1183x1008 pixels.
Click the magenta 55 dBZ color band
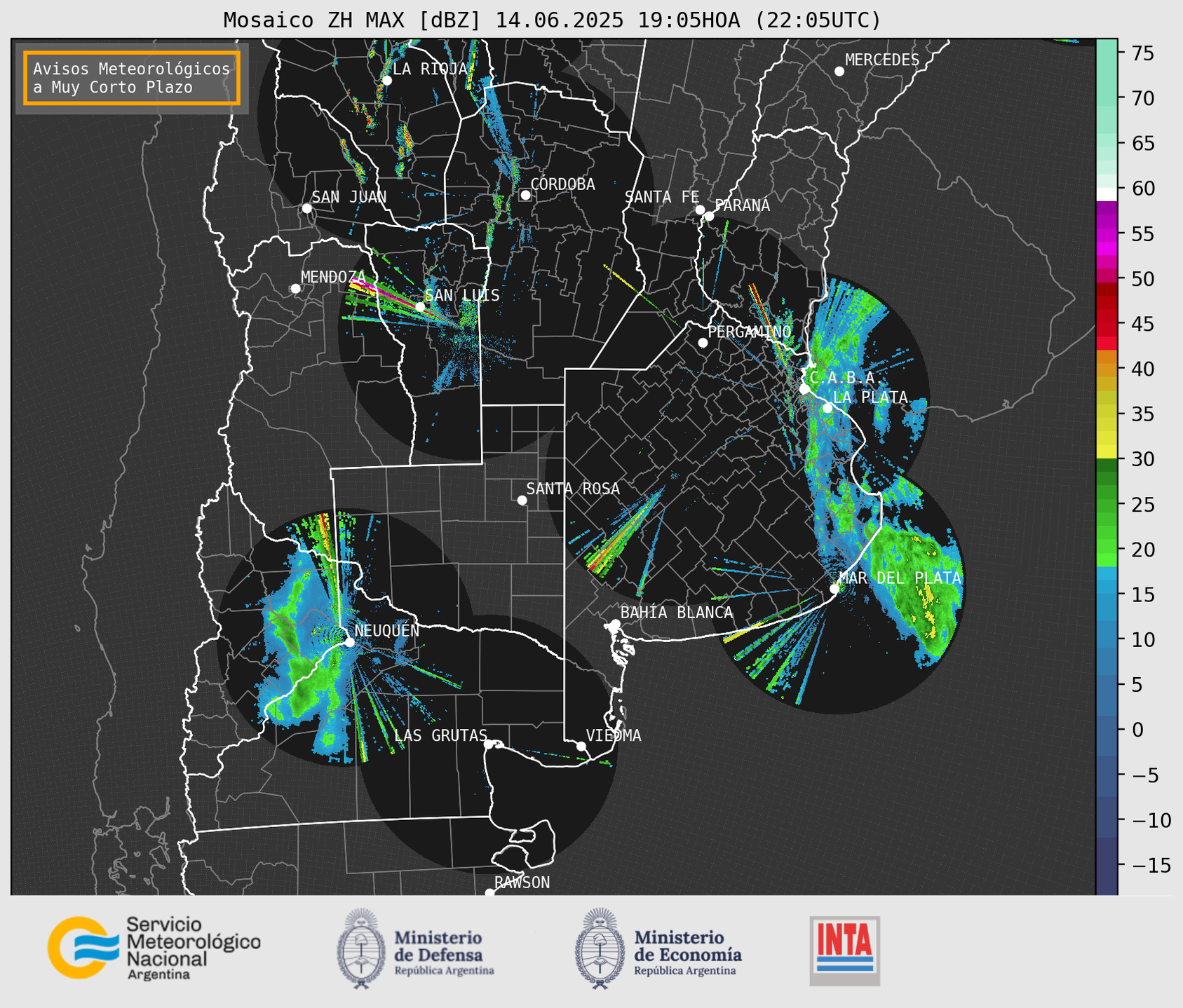(x=1107, y=233)
